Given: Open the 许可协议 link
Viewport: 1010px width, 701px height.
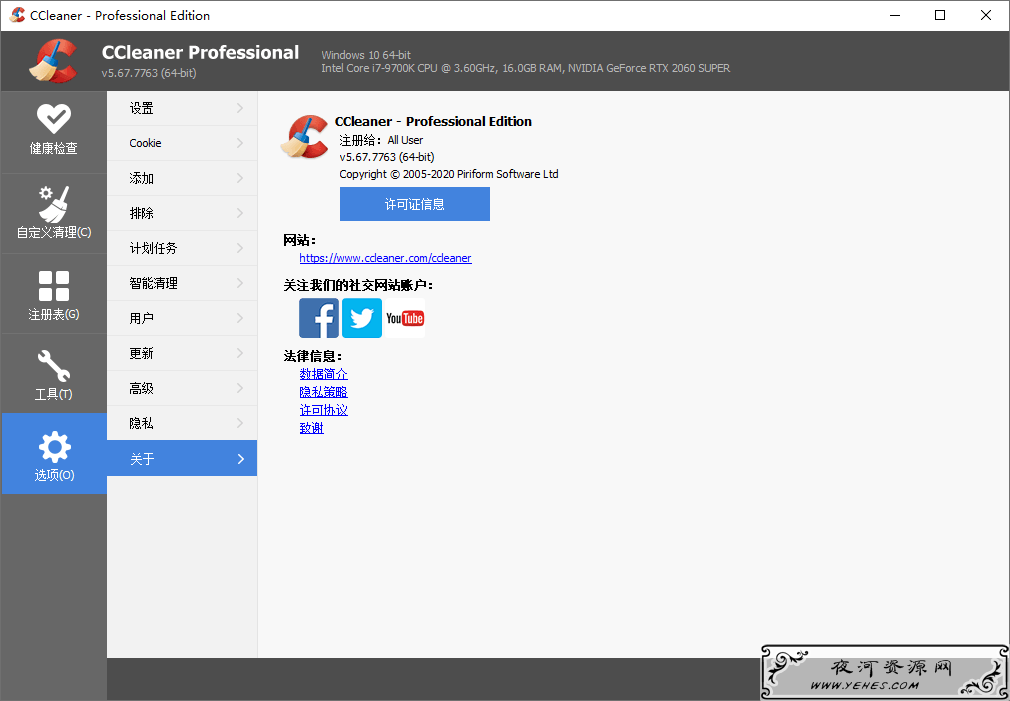Looking at the screenshot, I should 323,410.
